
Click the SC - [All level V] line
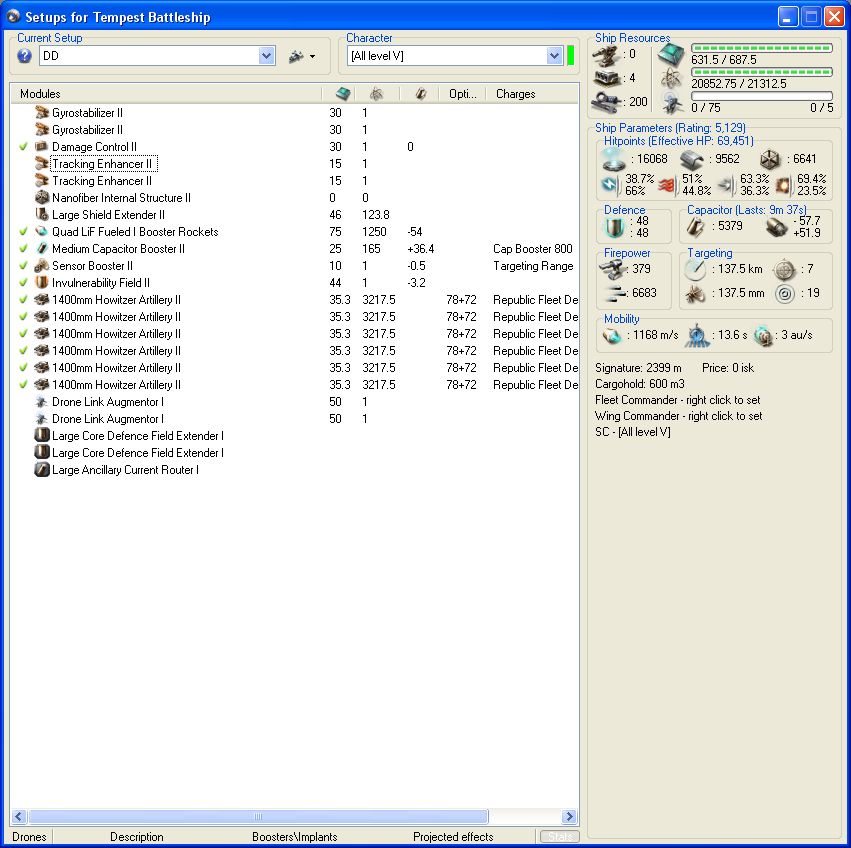pyautogui.click(x=633, y=432)
